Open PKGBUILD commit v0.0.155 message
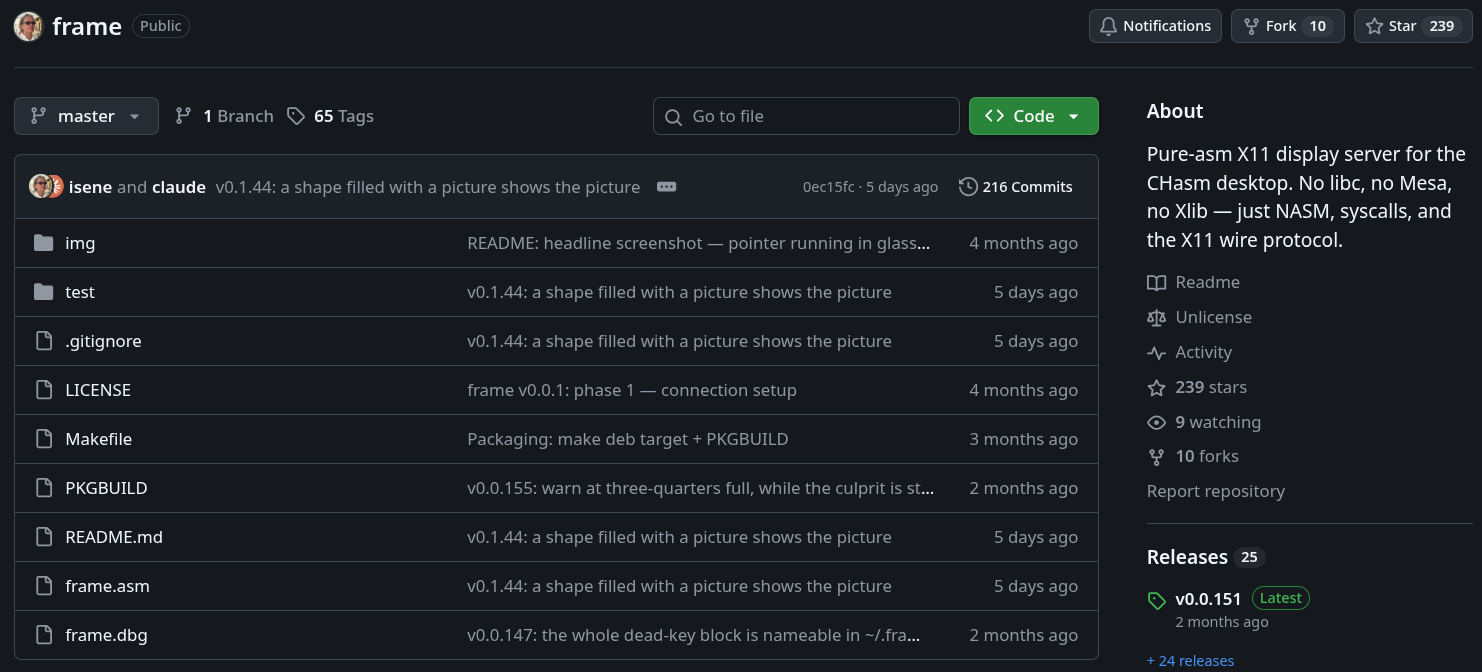Viewport: 1482px width, 672px height. pyautogui.click(x=701, y=488)
